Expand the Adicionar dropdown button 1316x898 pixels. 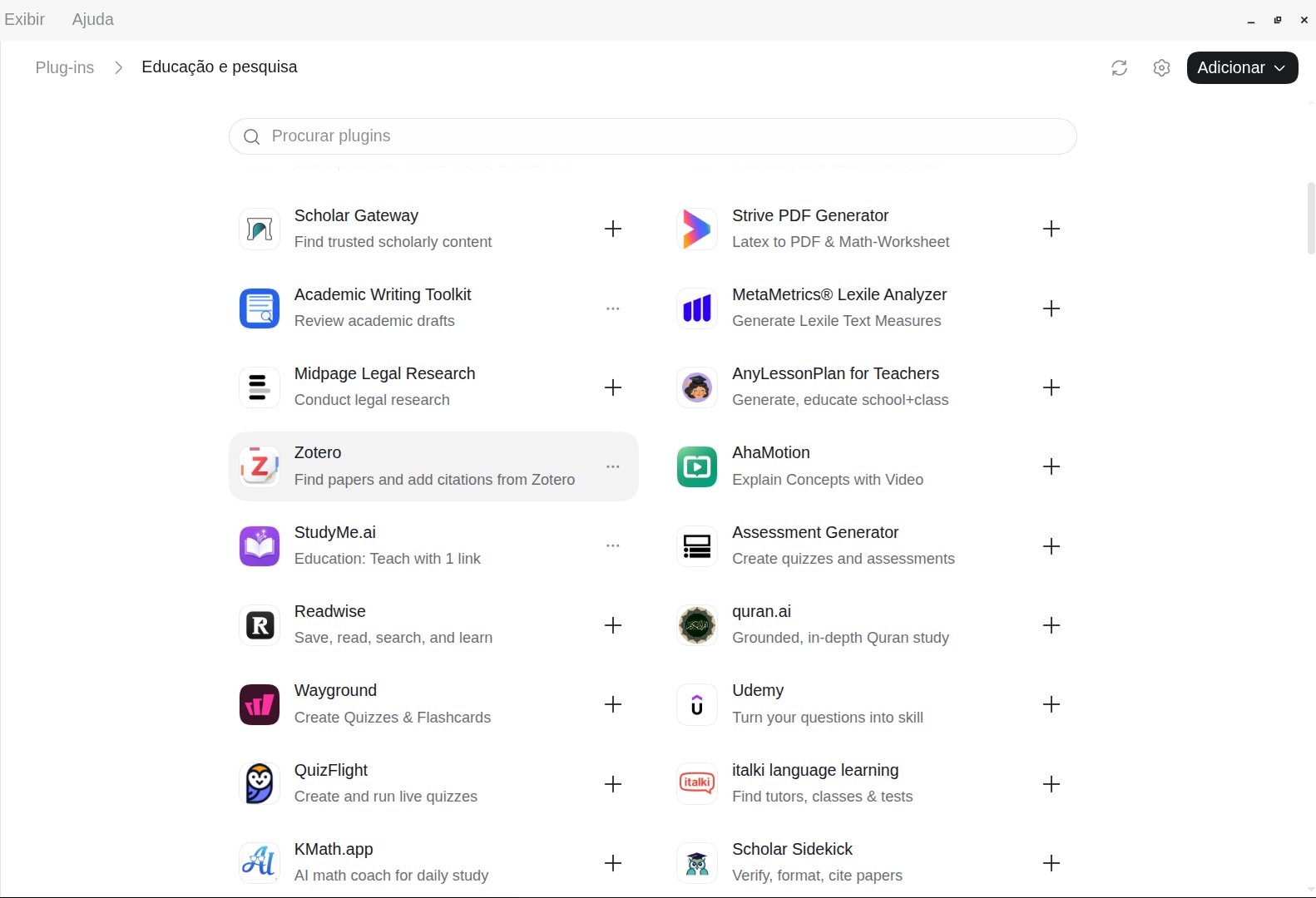tap(1242, 68)
